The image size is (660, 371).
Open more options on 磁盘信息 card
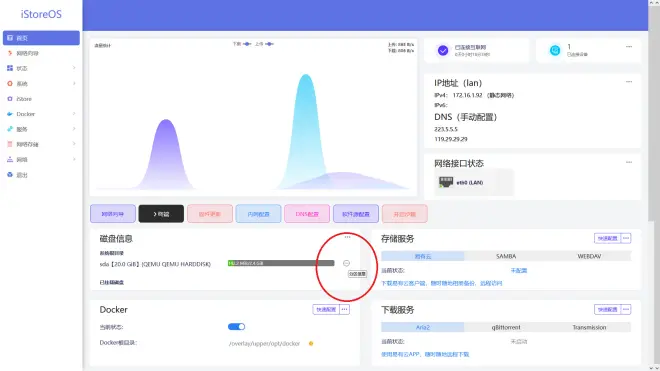pyautogui.click(x=347, y=237)
